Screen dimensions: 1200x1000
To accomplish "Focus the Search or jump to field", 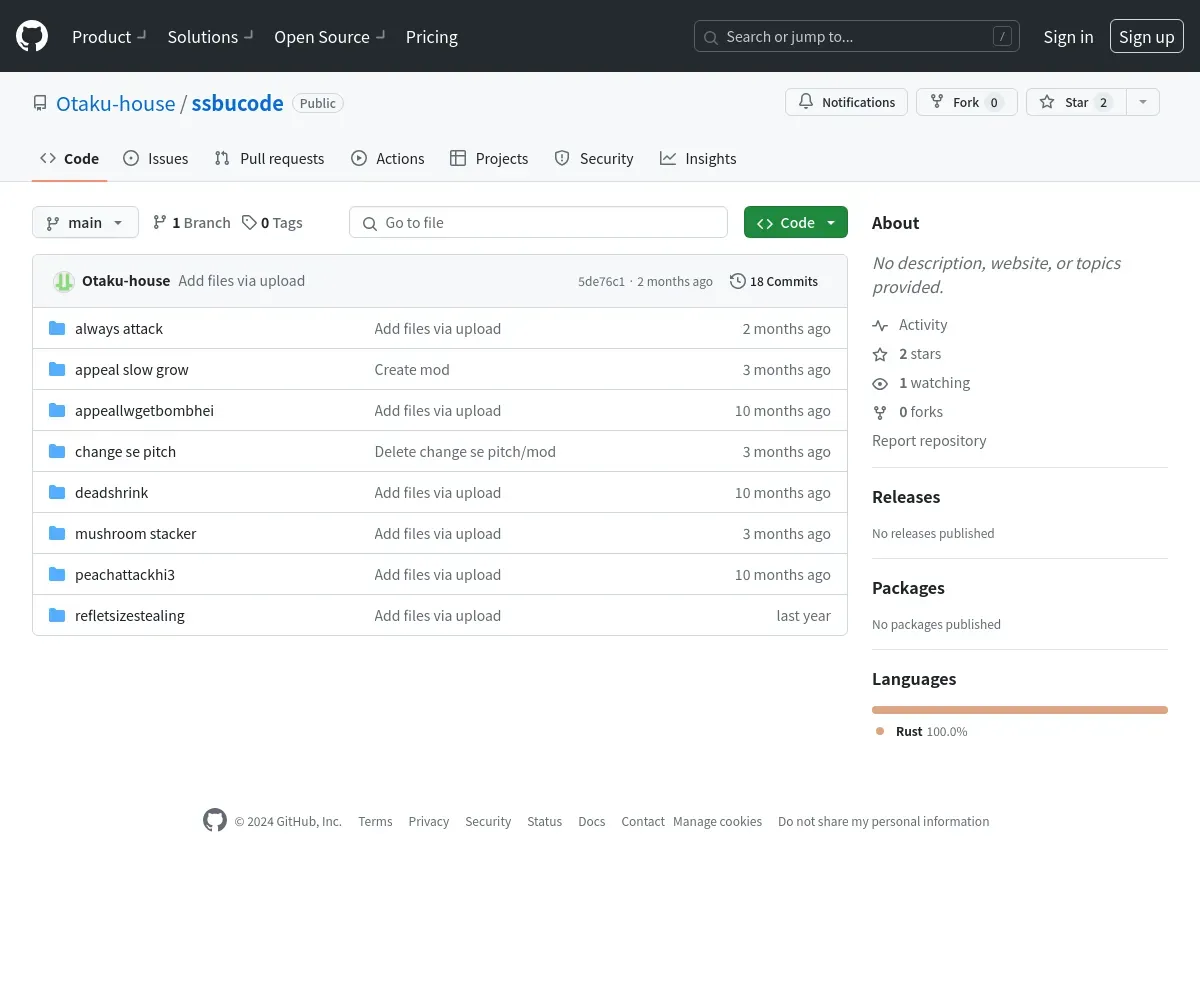I will click(857, 37).
